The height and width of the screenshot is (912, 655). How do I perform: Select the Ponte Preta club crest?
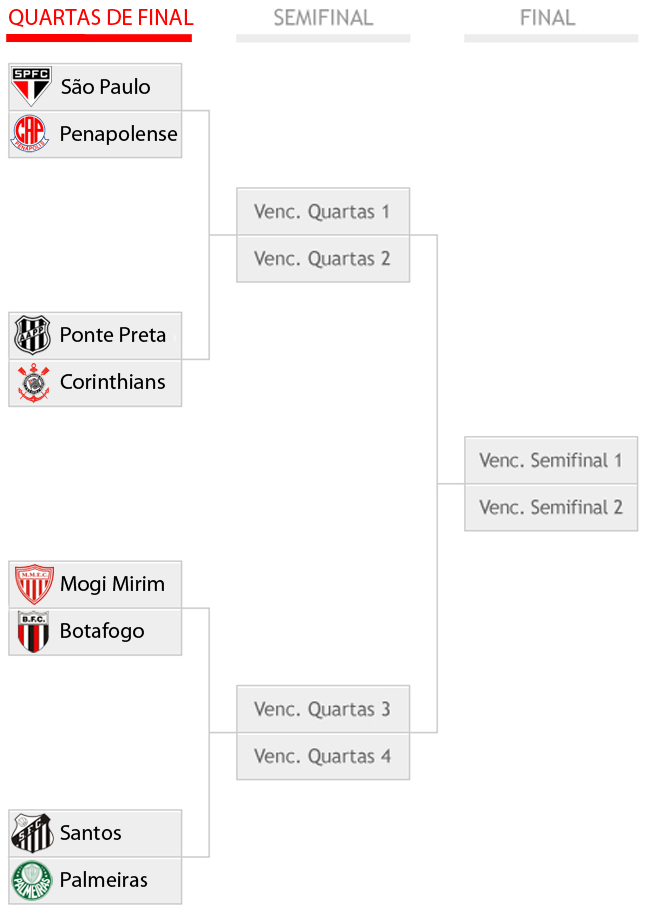click(32, 335)
